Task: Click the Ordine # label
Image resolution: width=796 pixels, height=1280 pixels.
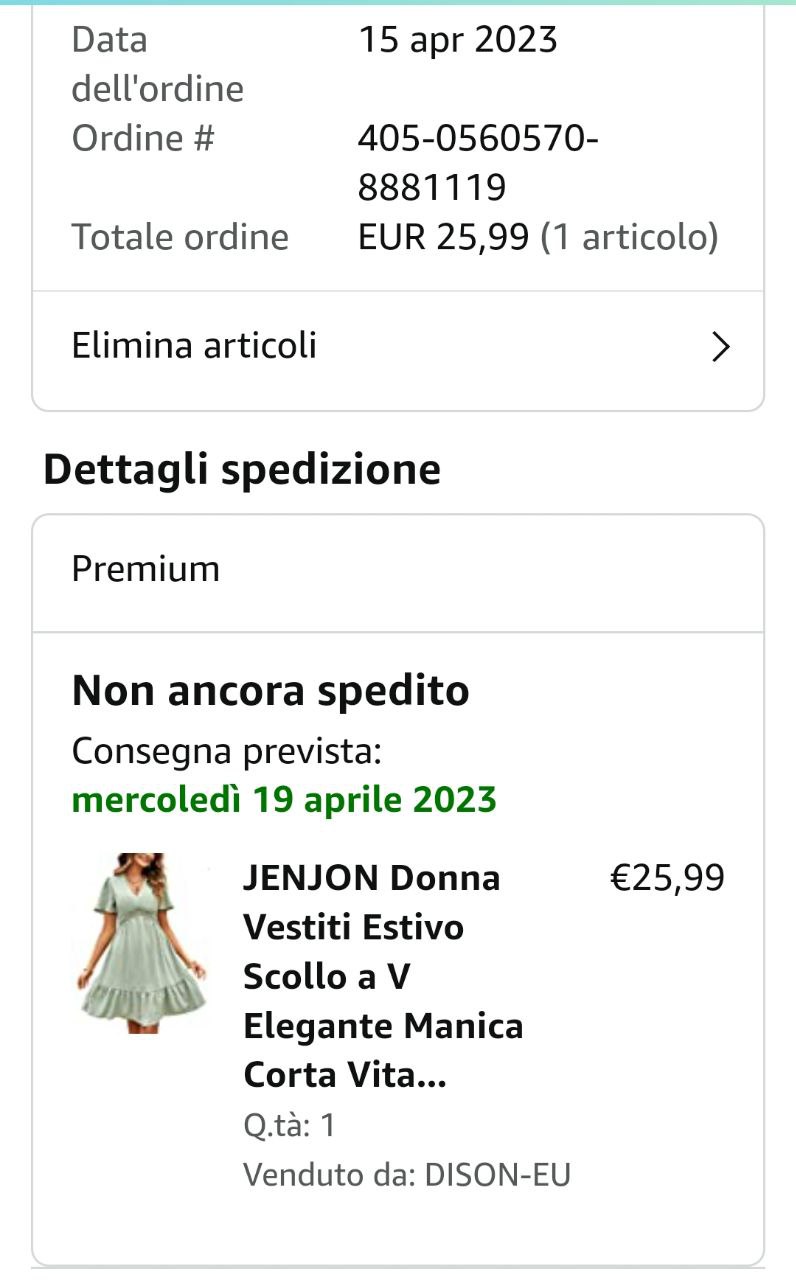Action: 143,138
